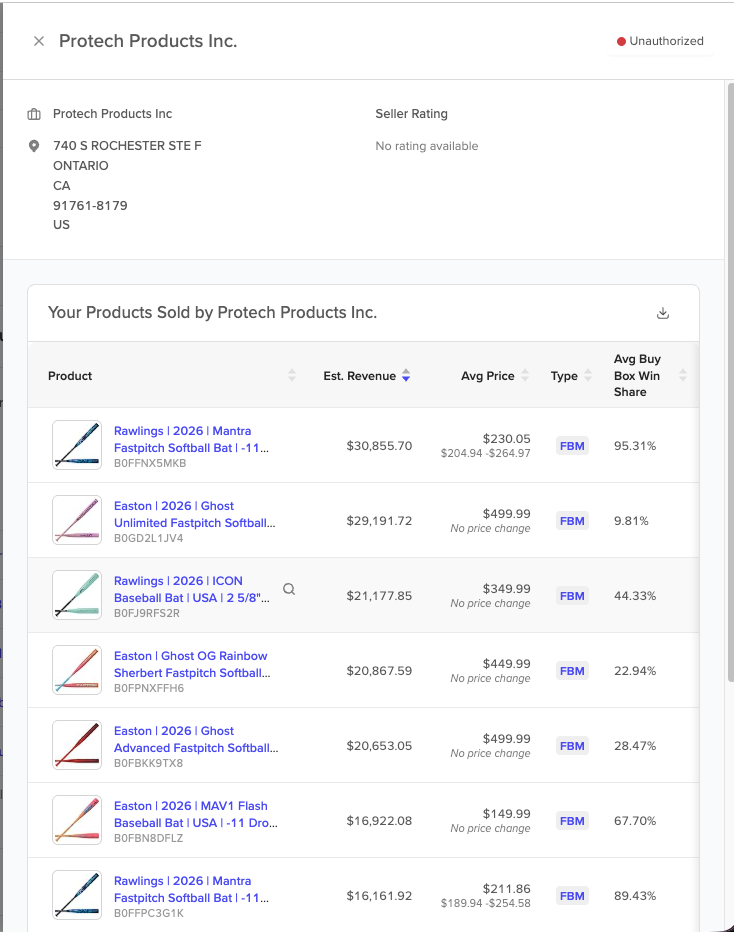
Task: Click FBM tag in $20,653.05 row
Action: pyautogui.click(x=572, y=745)
